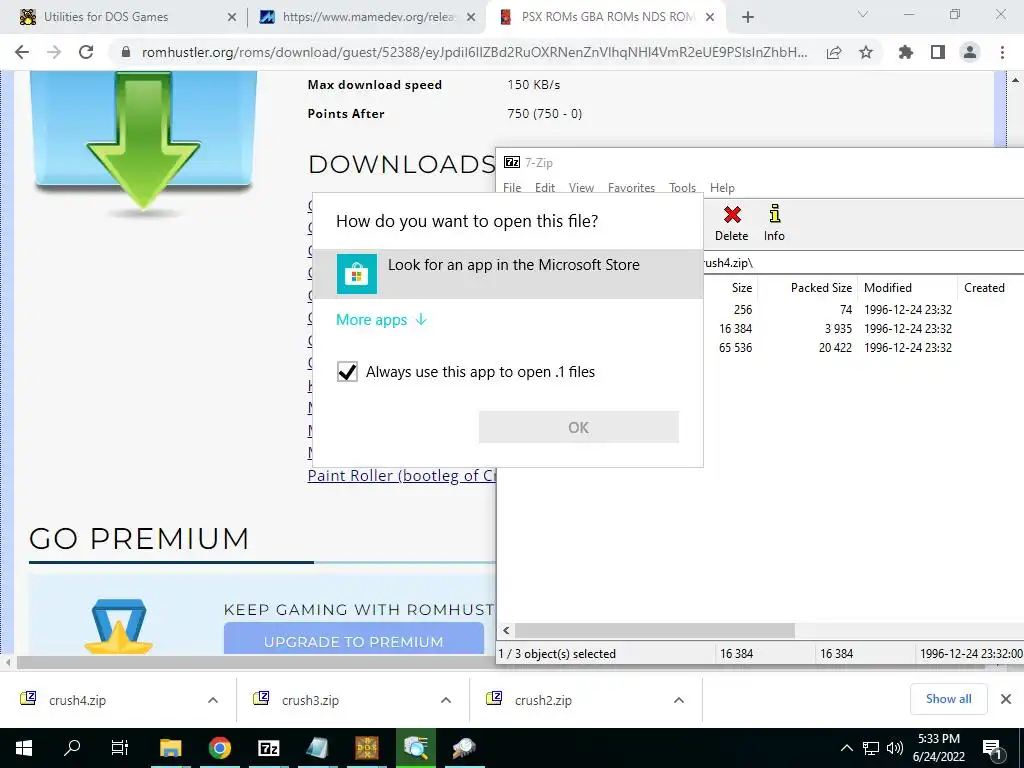Open crush4.zip download options chevron
This screenshot has width=1024, height=768.
(213, 700)
